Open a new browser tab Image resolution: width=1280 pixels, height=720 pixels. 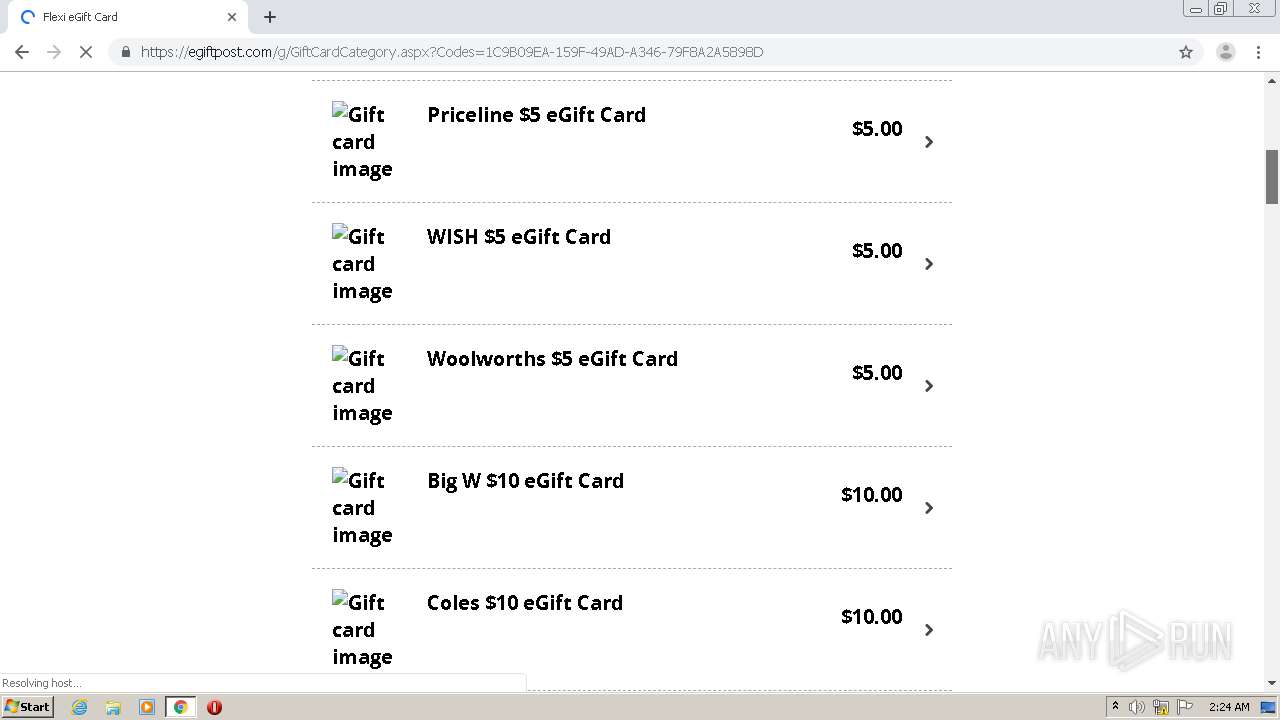coord(270,17)
